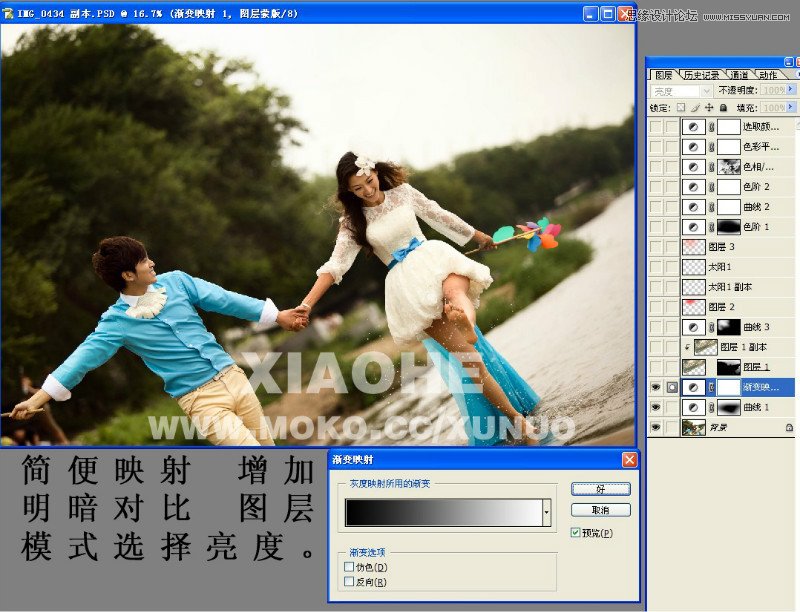Select layer named 太阳1 副本

[730, 287]
